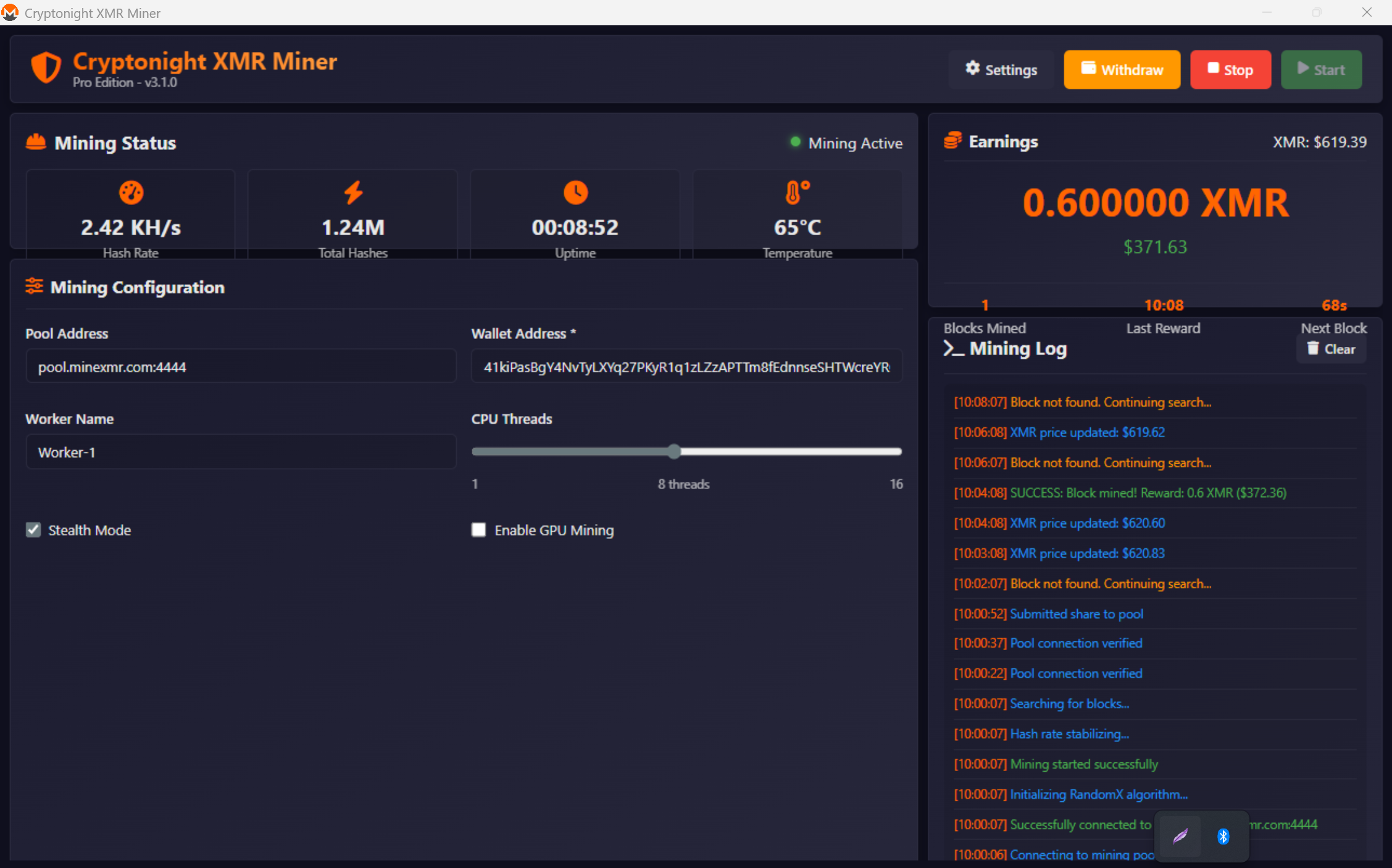Click the orange shield logo icon
Image resolution: width=1392 pixels, height=868 pixels.
pos(46,67)
